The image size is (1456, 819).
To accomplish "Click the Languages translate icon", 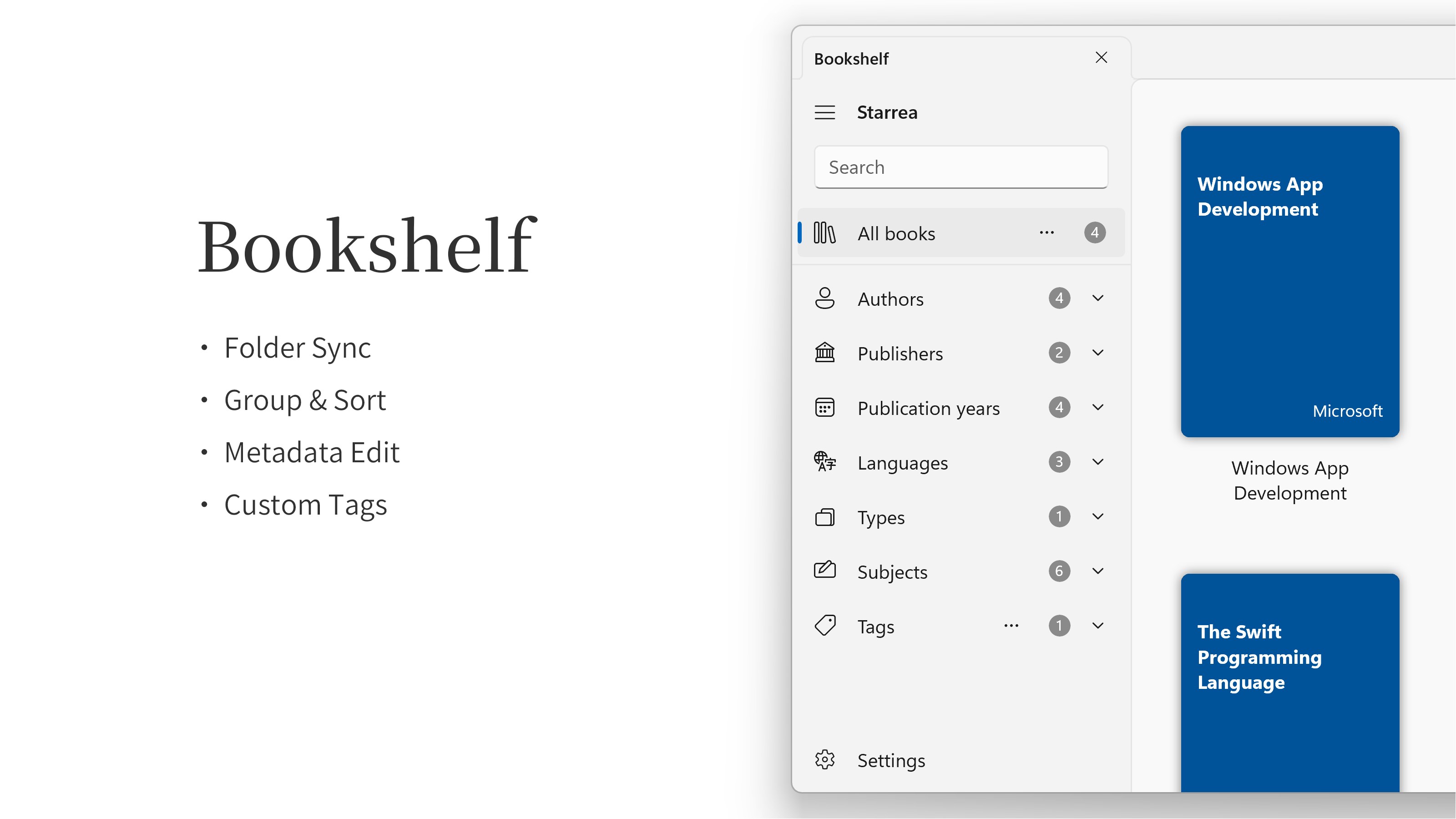I will pyautogui.click(x=824, y=462).
